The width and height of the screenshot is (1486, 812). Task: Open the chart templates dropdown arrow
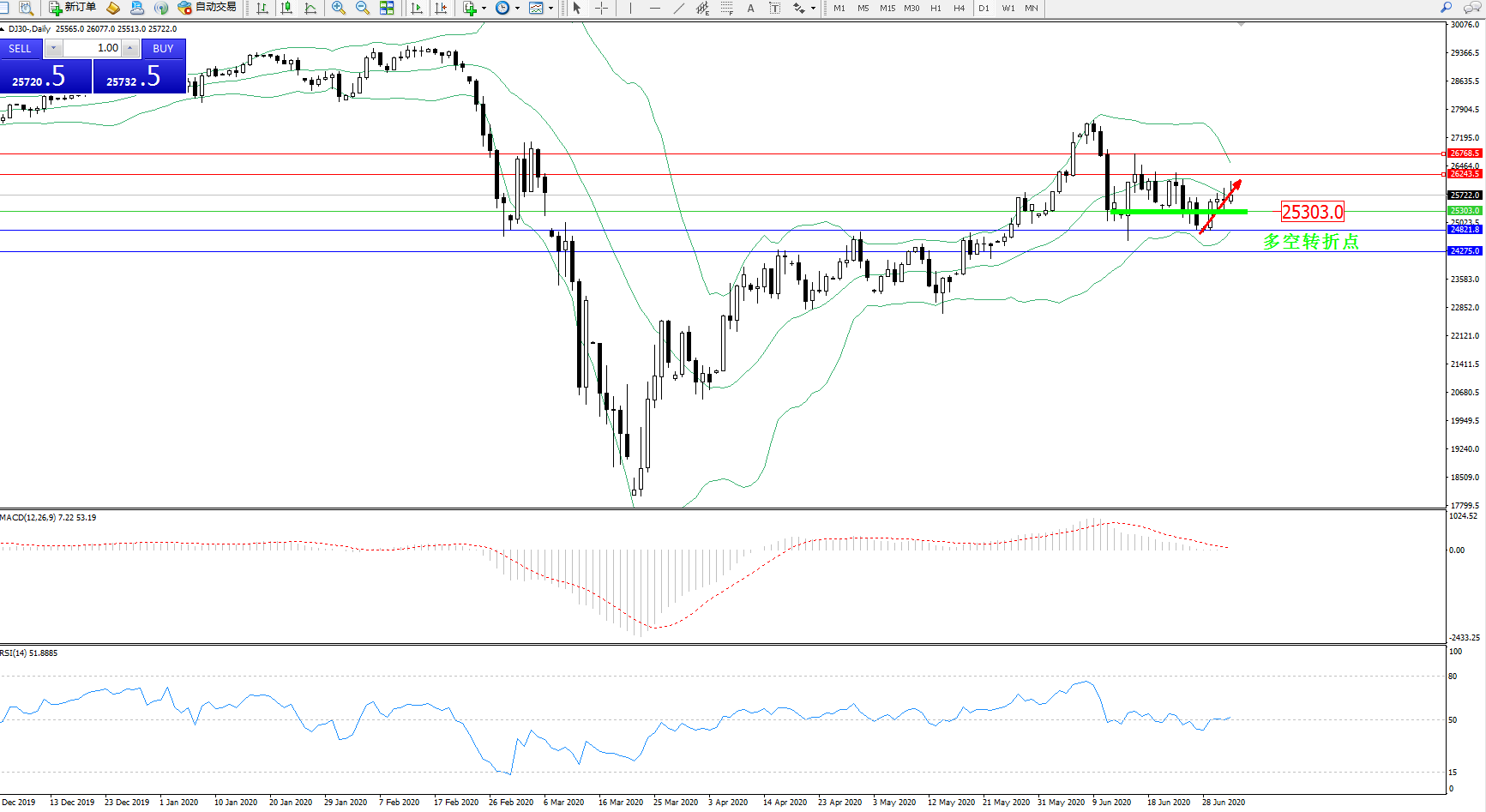click(x=550, y=8)
